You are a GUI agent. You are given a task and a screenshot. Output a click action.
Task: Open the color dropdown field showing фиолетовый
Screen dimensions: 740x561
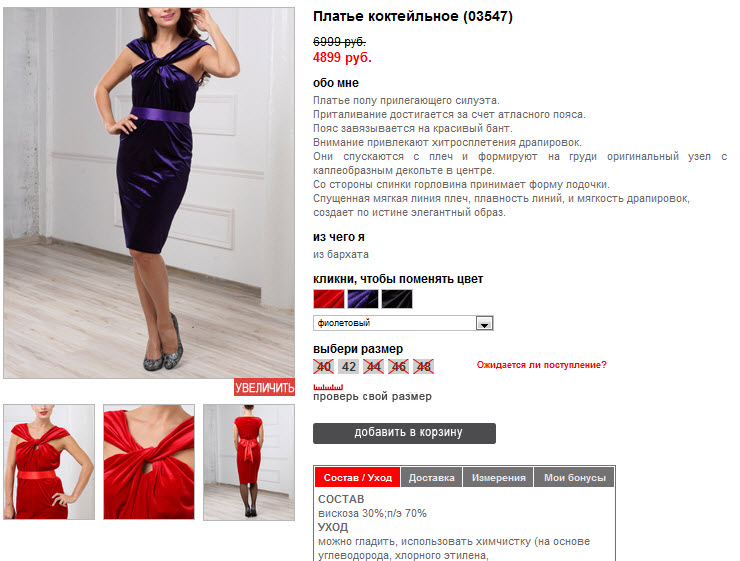(403, 323)
